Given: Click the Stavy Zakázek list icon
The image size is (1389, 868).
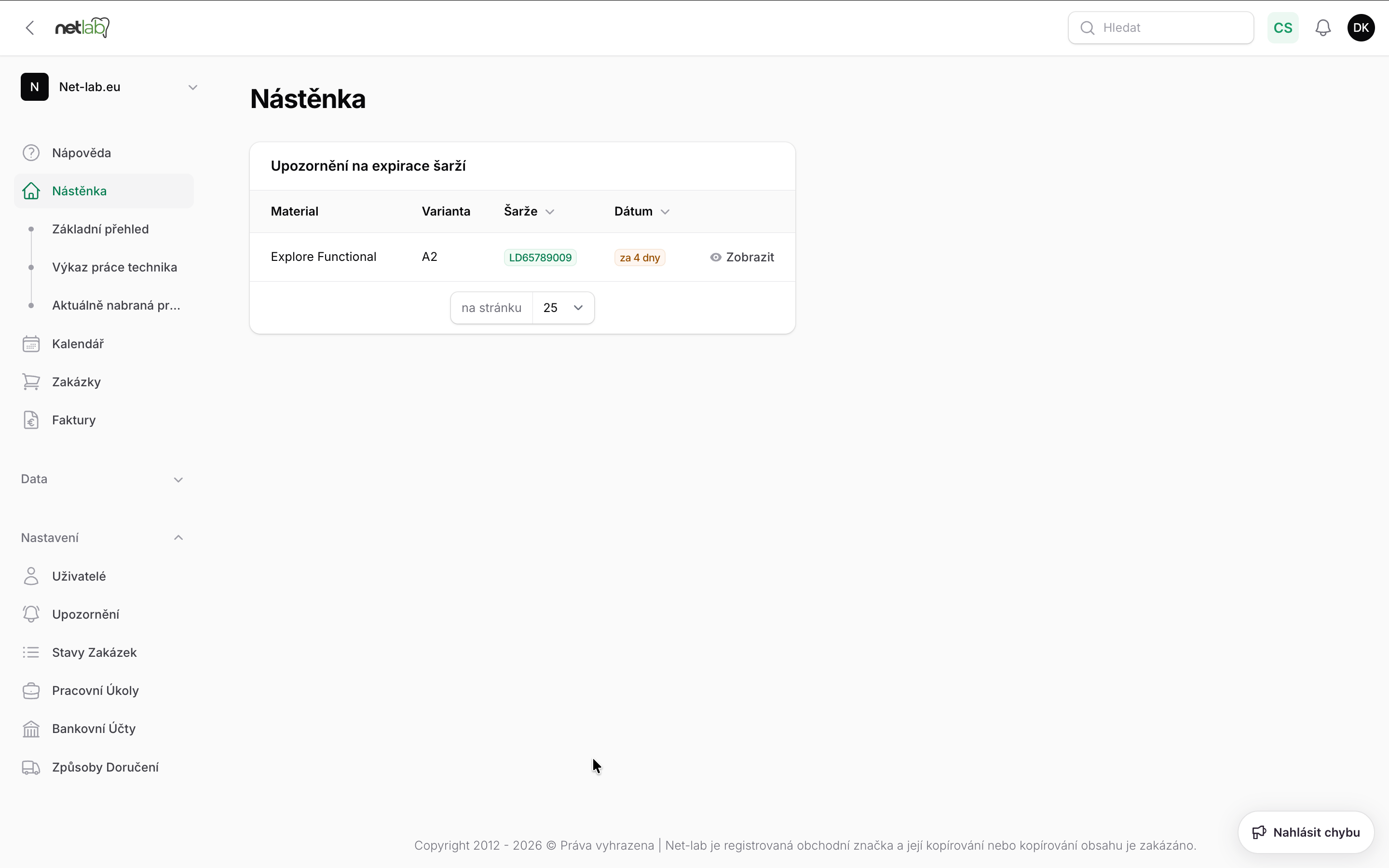Looking at the screenshot, I should (31, 652).
